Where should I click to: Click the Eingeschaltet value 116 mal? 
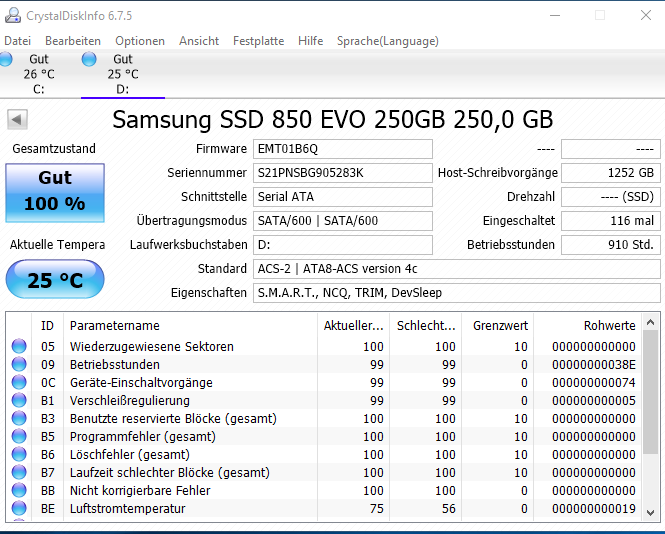[611, 221]
